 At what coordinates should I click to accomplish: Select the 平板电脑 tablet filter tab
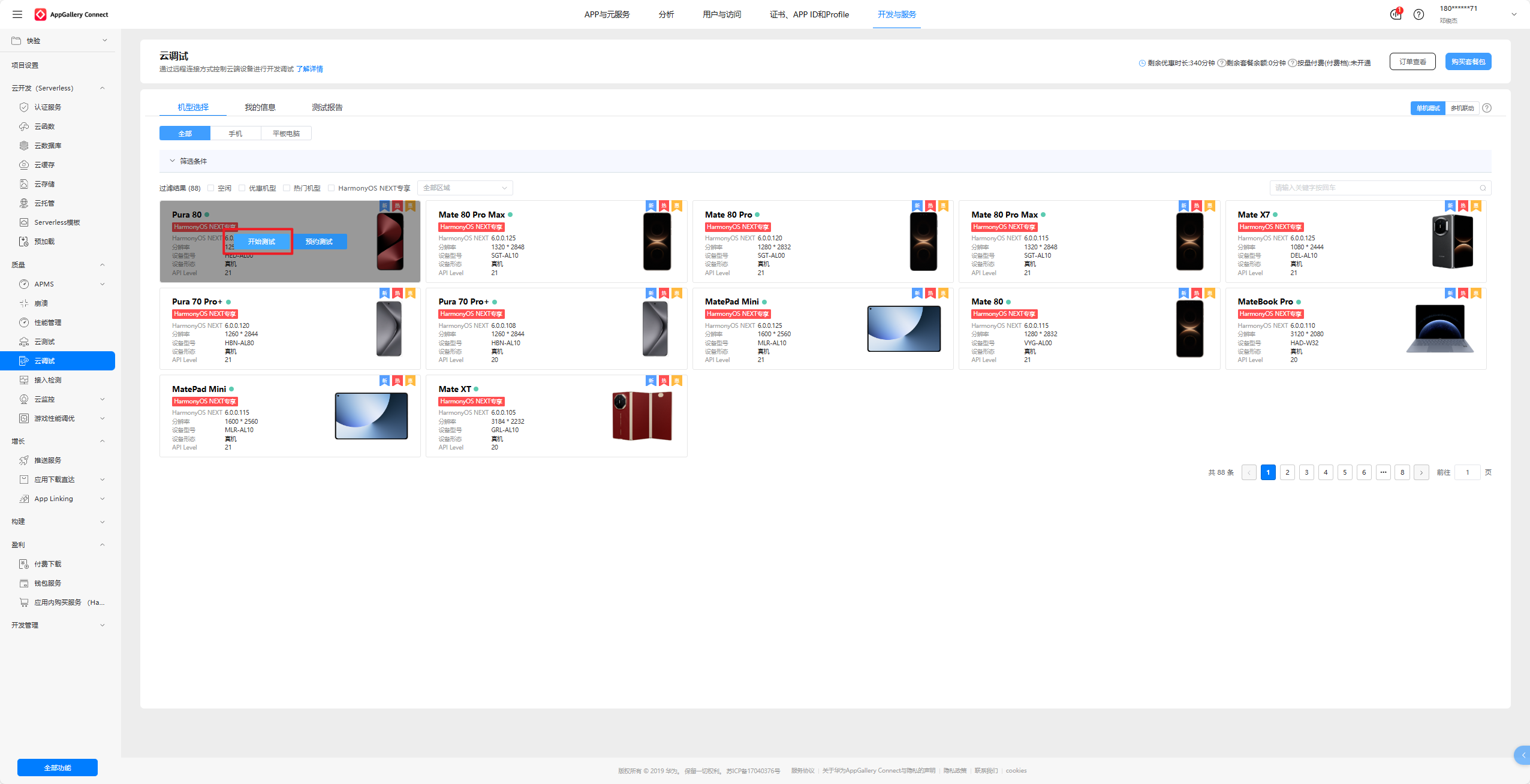(x=286, y=134)
